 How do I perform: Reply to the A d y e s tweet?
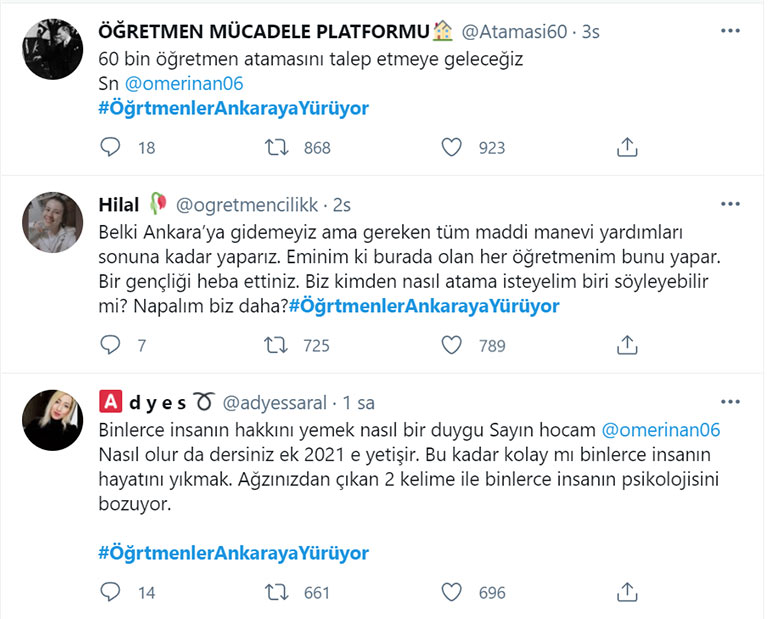(111, 592)
